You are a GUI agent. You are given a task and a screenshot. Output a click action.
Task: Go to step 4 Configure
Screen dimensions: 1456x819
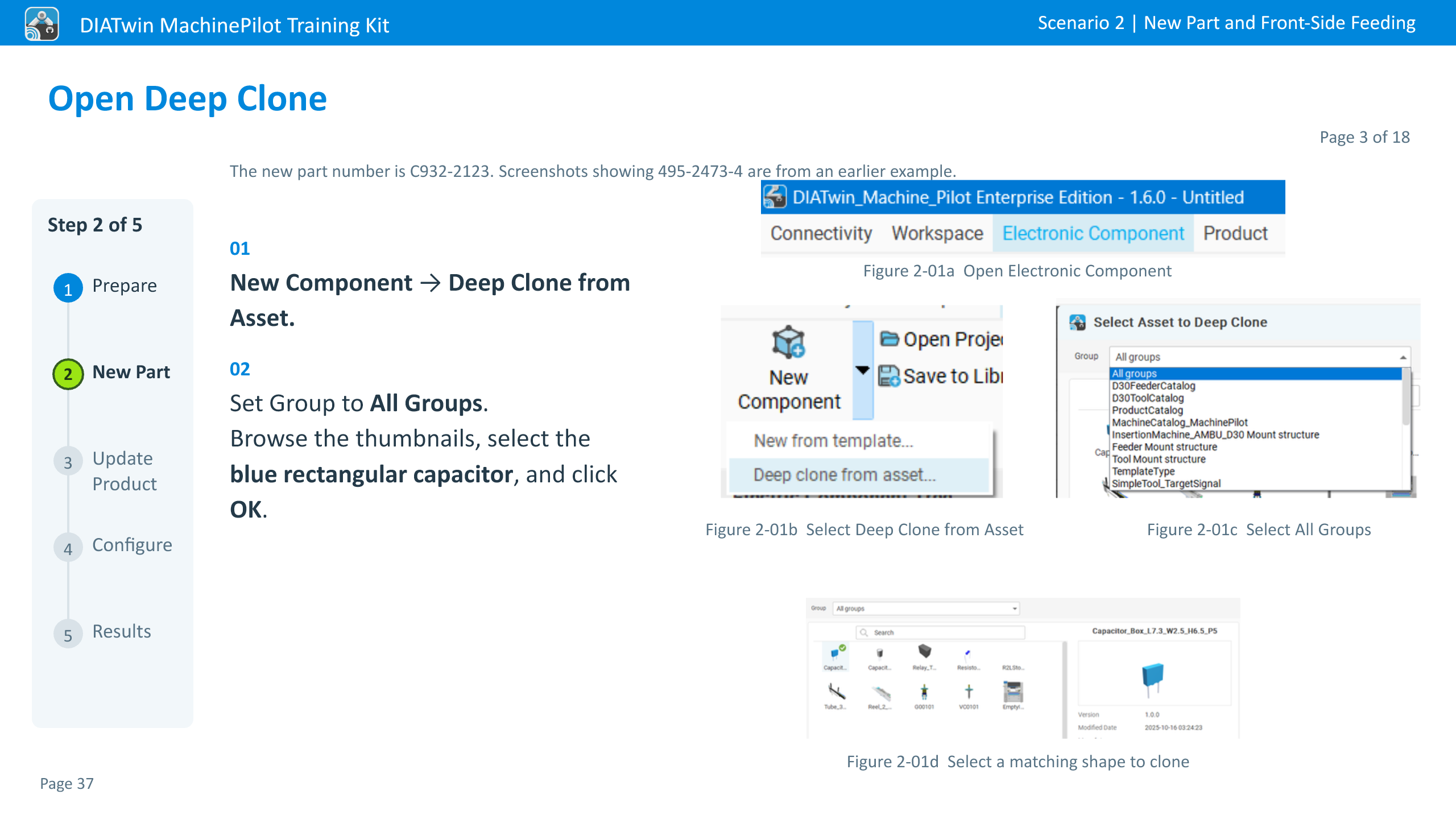pyautogui.click(x=113, y=546)
